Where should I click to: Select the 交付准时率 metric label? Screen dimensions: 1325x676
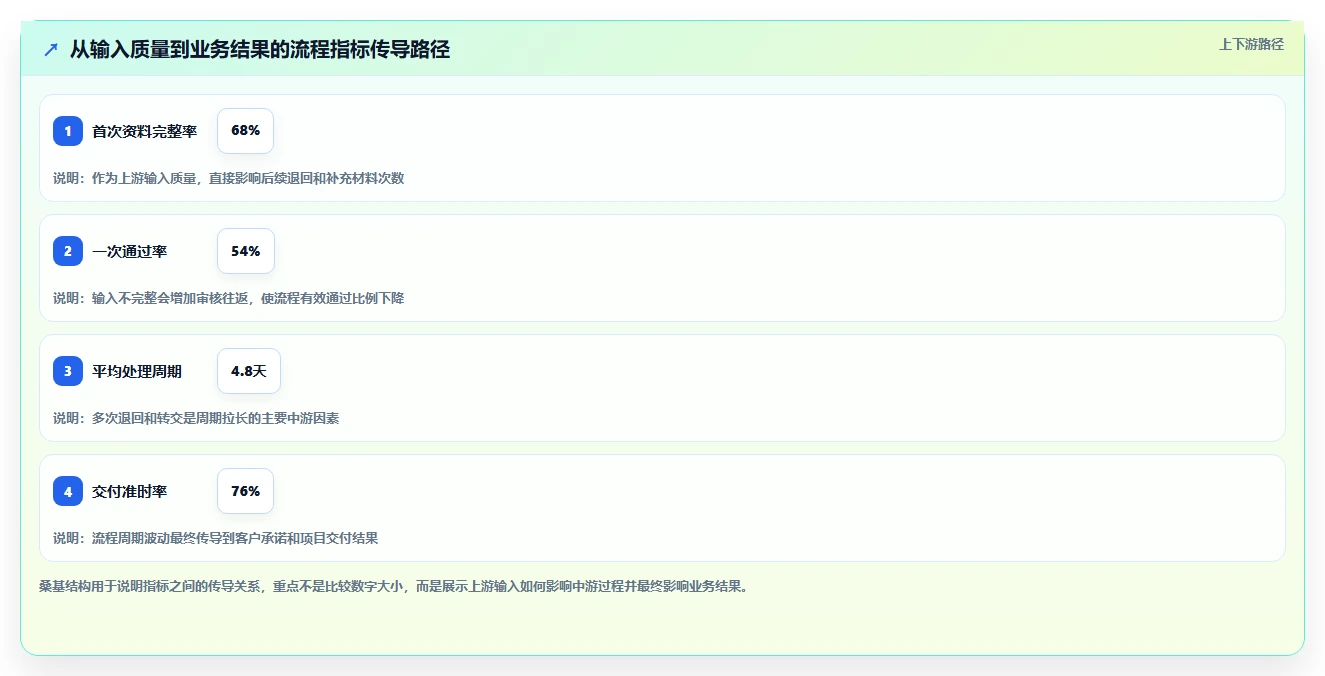[x=129, y=491]
